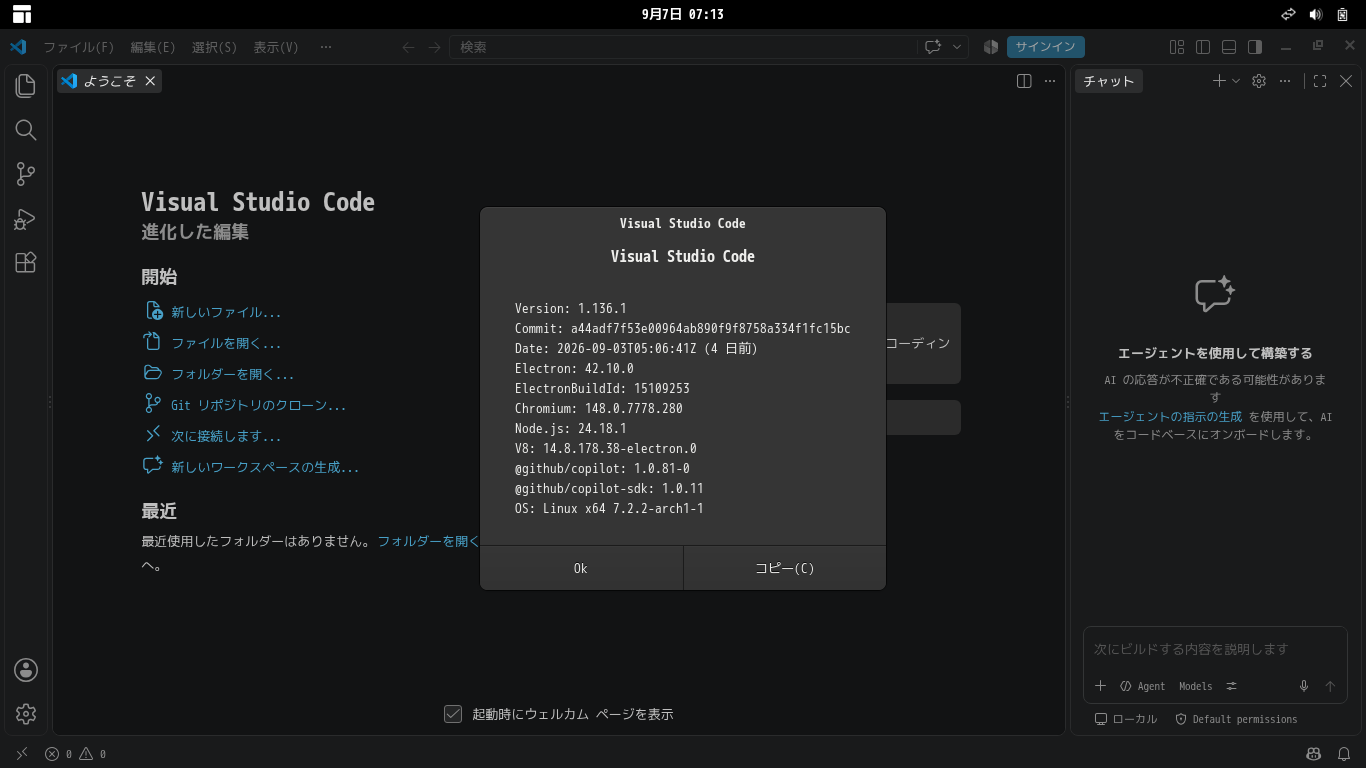Select the ようこそ tab
Image resolution: width=1366 pixels, height=768 pixels.
(x=108, y=81)
